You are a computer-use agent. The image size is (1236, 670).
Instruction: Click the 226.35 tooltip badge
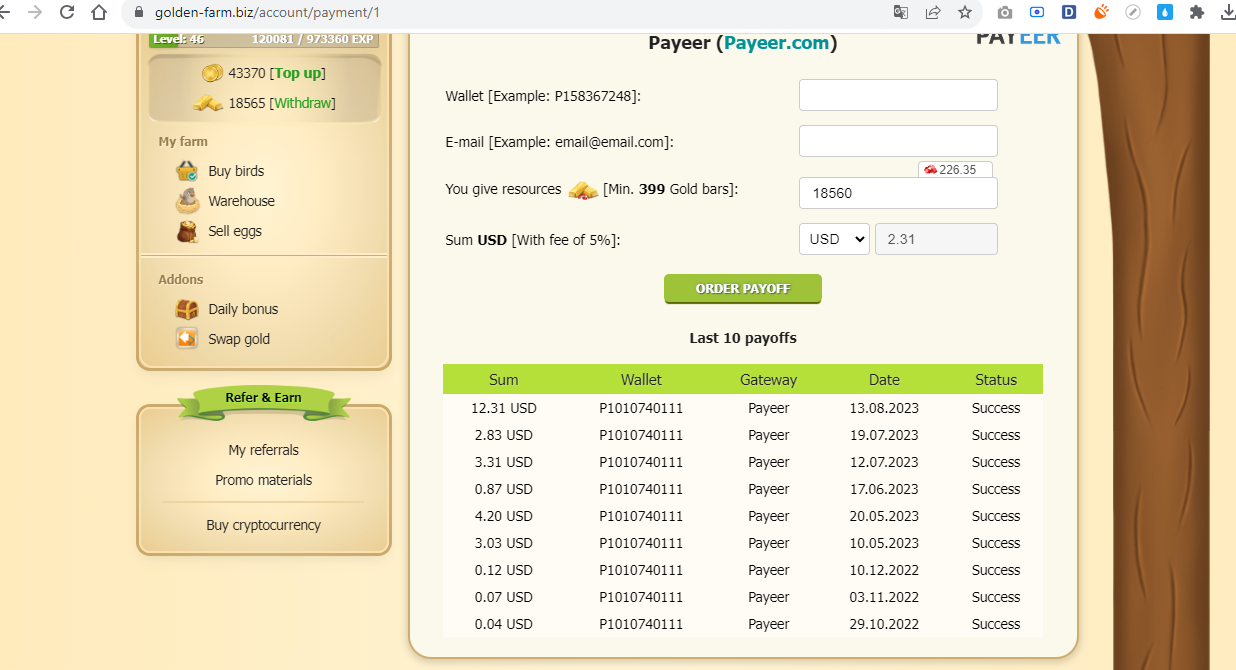pyautogui.click(x=955, y=170)
